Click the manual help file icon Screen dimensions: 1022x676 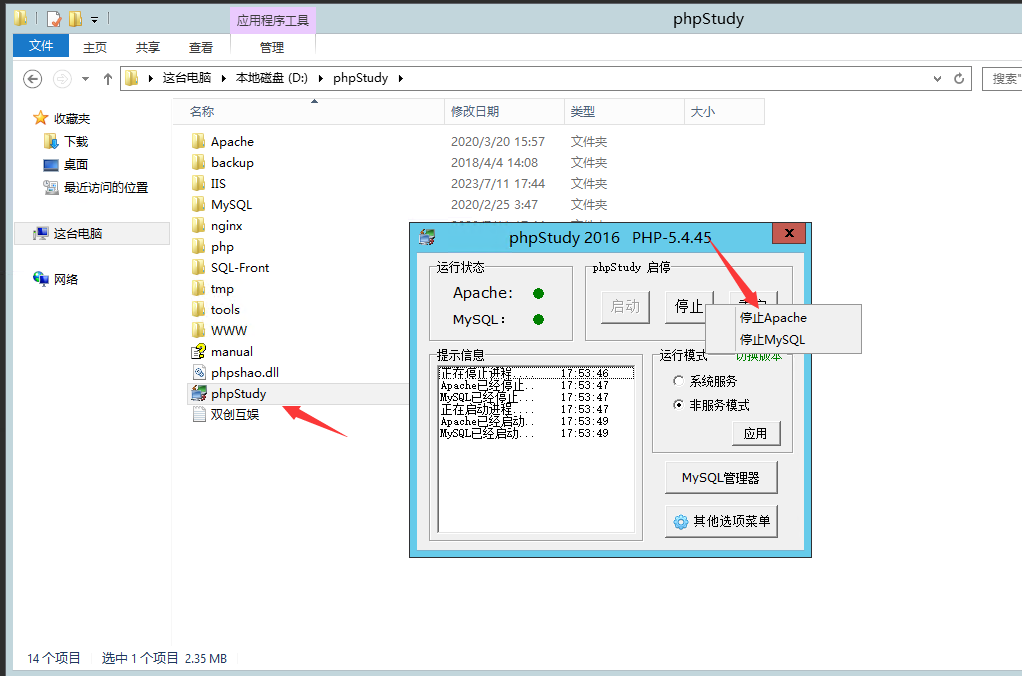pyautogui.click(x=198, y=352)
